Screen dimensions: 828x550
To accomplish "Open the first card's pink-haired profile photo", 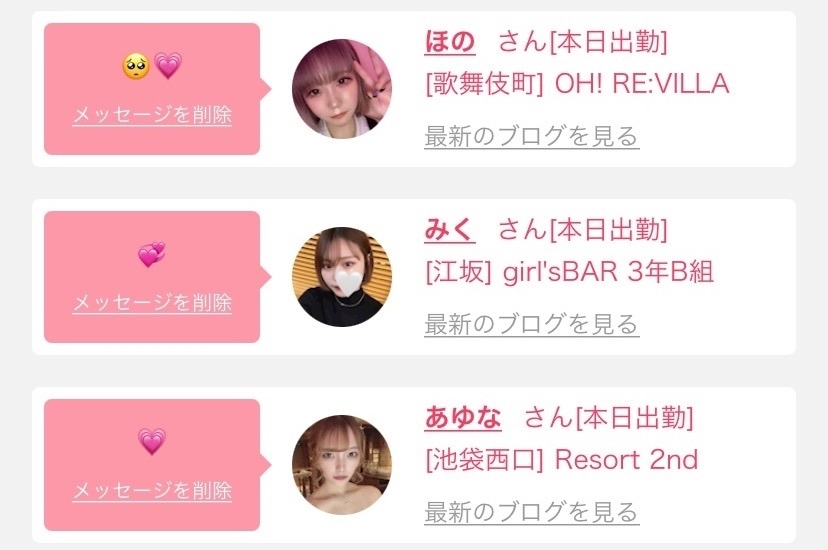I will (342, 89).
